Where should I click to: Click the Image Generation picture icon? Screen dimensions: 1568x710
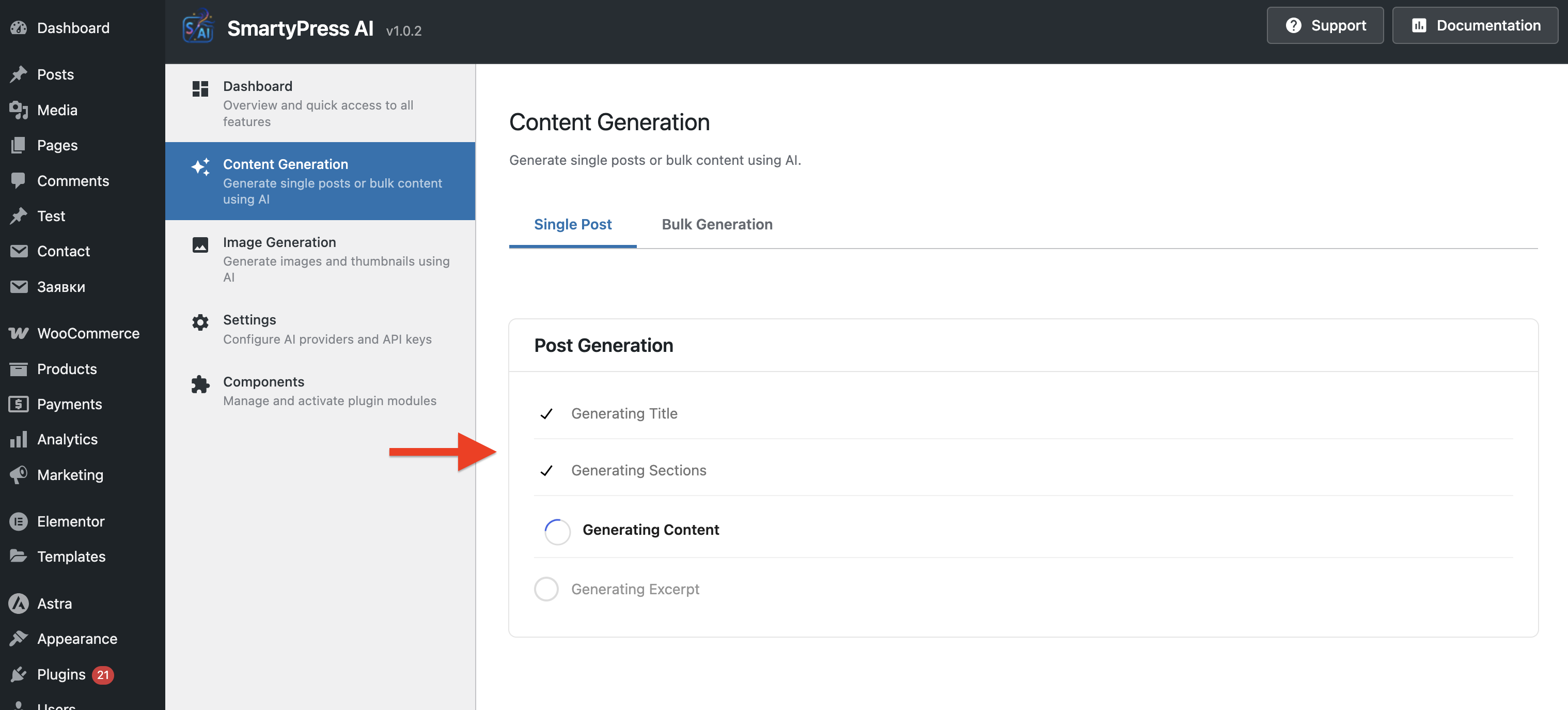[x=200, y=245]
